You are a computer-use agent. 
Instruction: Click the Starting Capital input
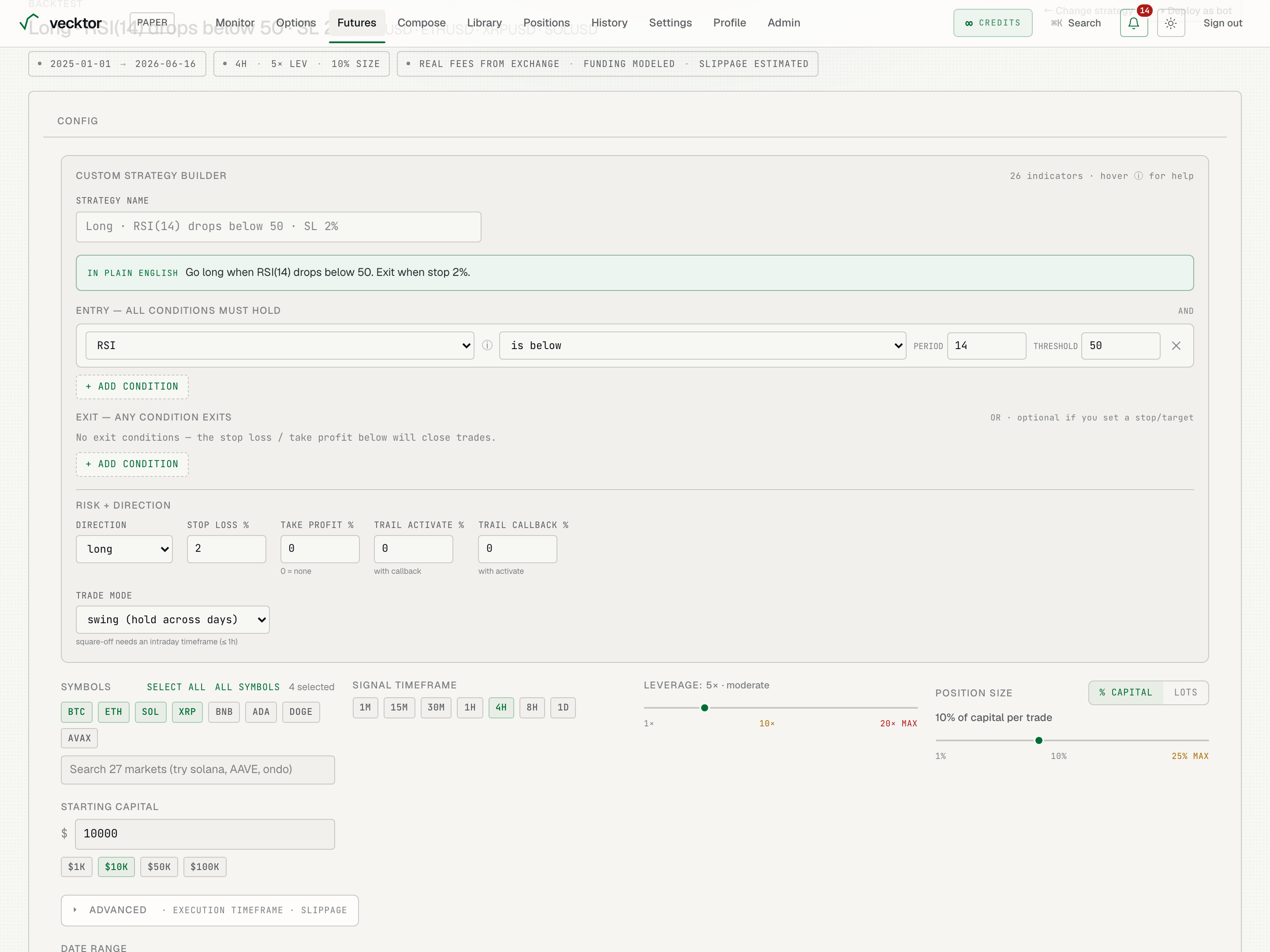click(x=205, y=834)
